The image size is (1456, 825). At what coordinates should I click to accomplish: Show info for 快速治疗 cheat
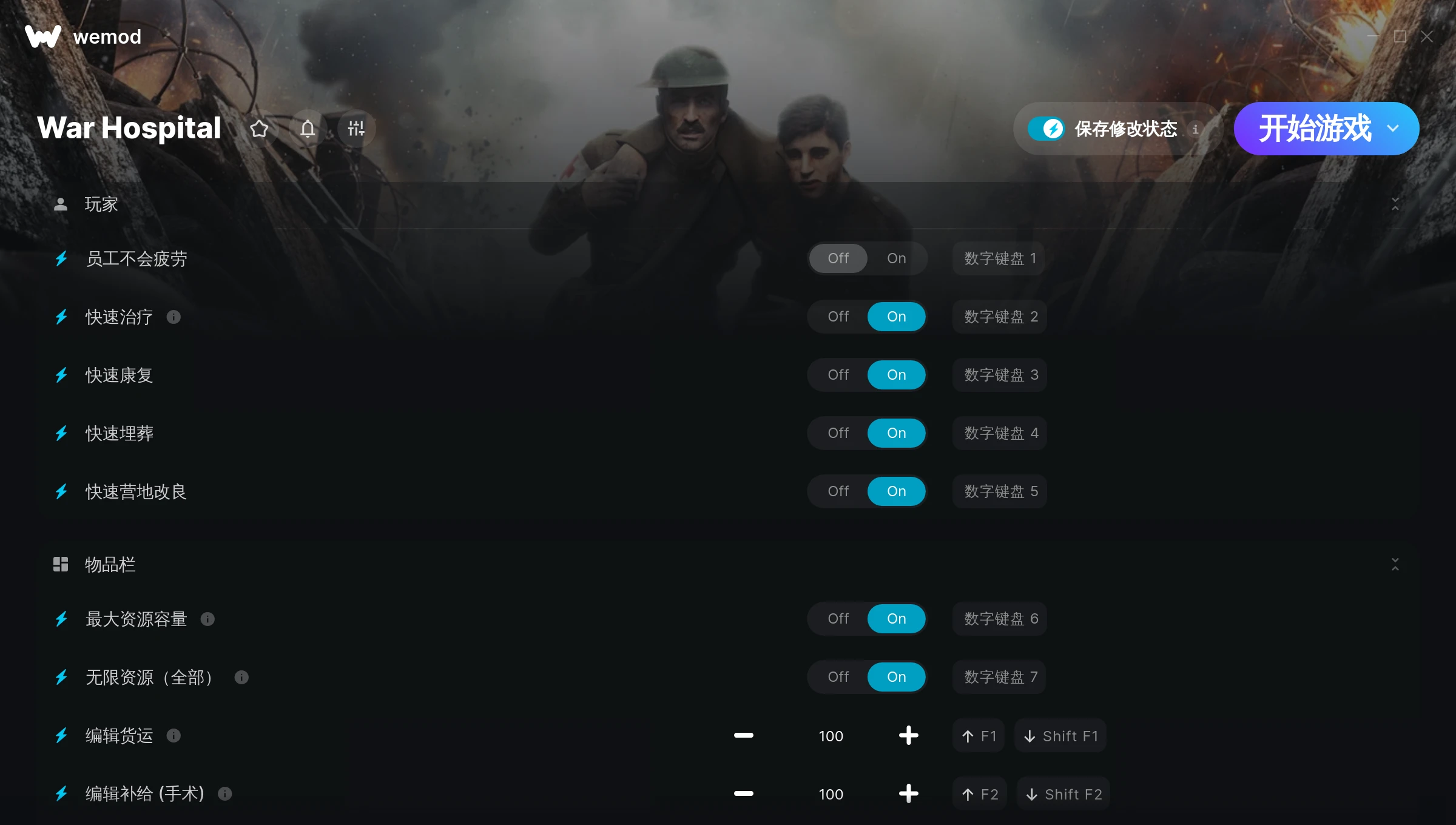click(x=174, y=317)
